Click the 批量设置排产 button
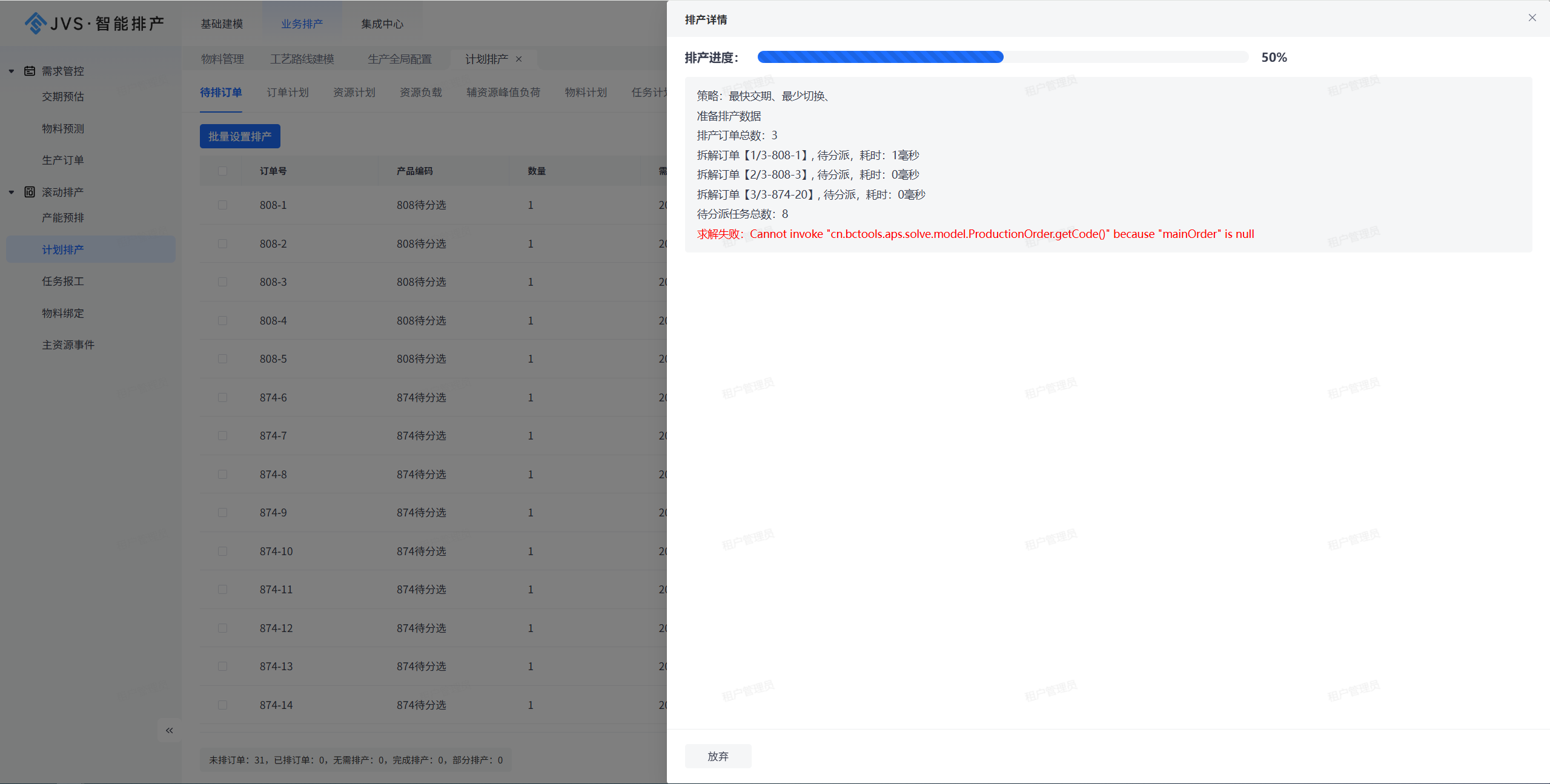This screenshot has height=784, width=1550. point(240,136)
